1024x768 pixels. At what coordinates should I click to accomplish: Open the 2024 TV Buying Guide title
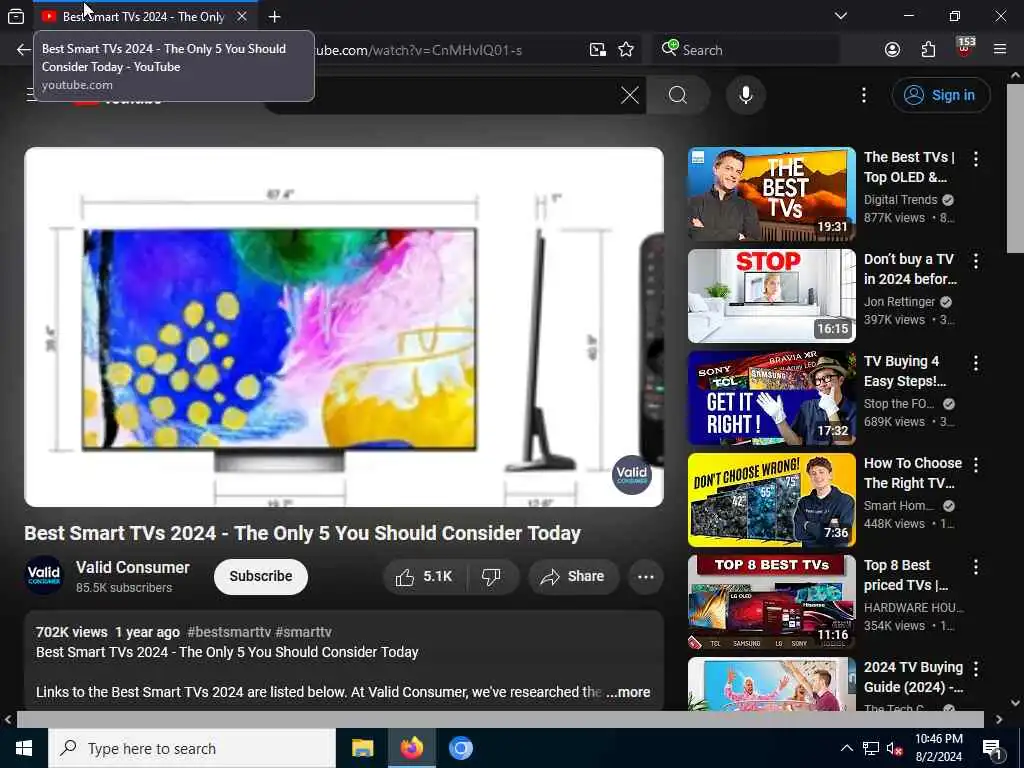tap(913, 677)
